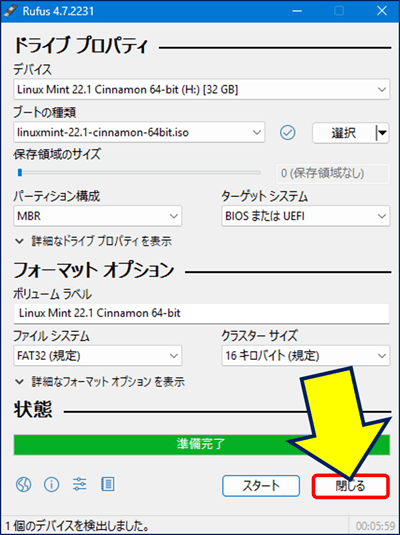This screenshot has width=400, height=535.
Task: Open the settings sliders icon
Action: click(x=80, y=484)
